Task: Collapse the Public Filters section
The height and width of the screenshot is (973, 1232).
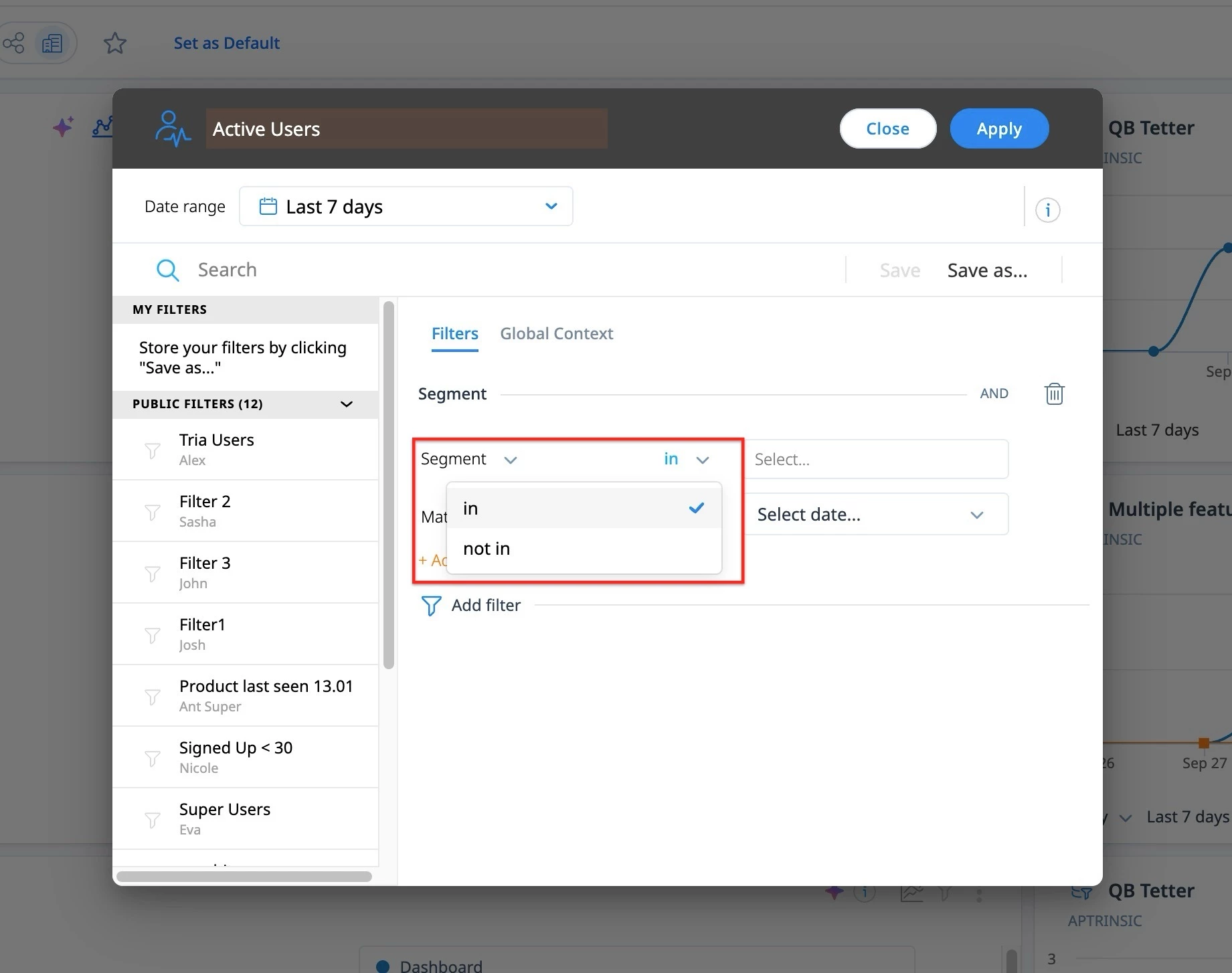Action: click(346, 404)
